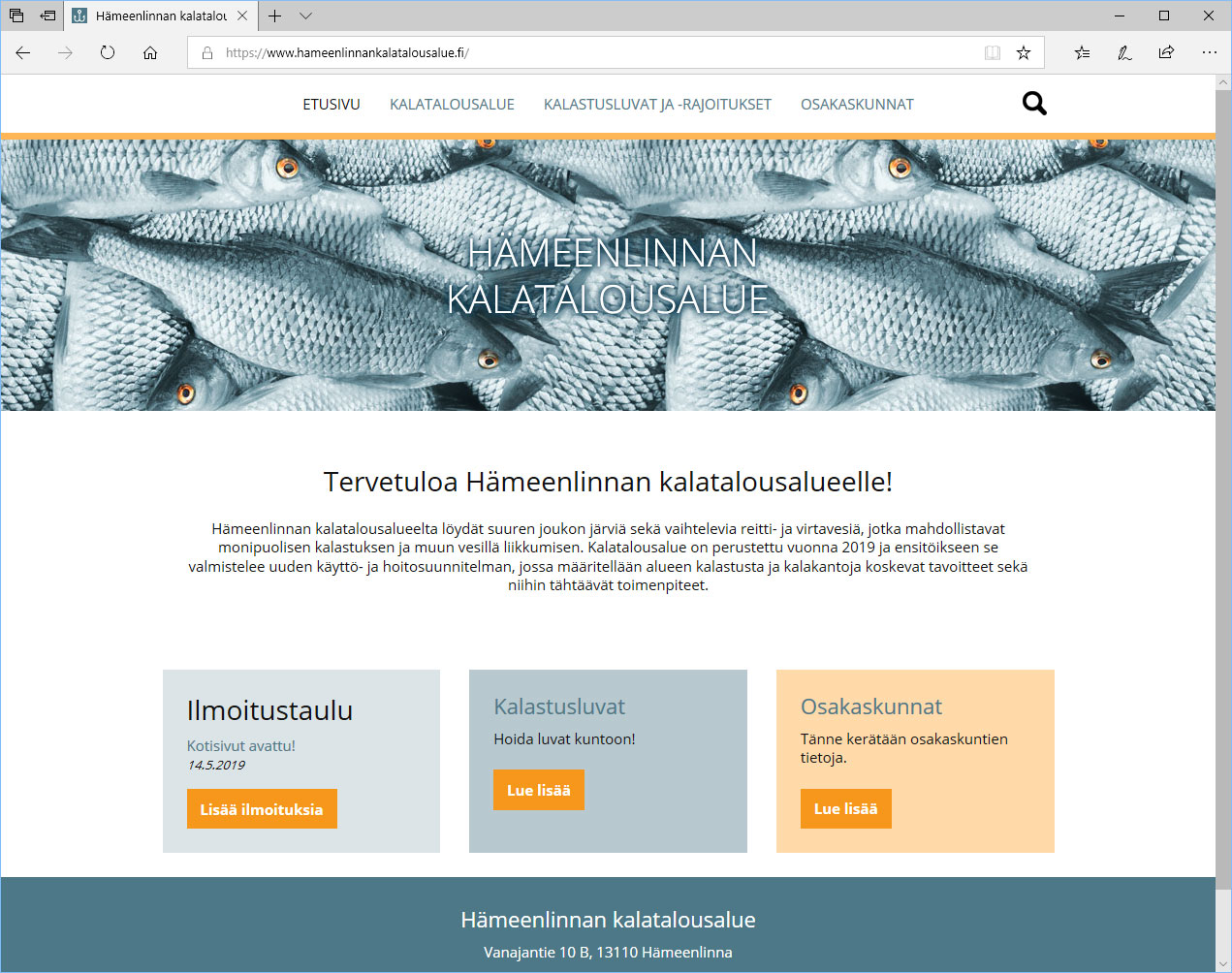The height and width of the screenshot is (973, 1232).
Task: Set these tabs aside icon
Action: [47, 16]
